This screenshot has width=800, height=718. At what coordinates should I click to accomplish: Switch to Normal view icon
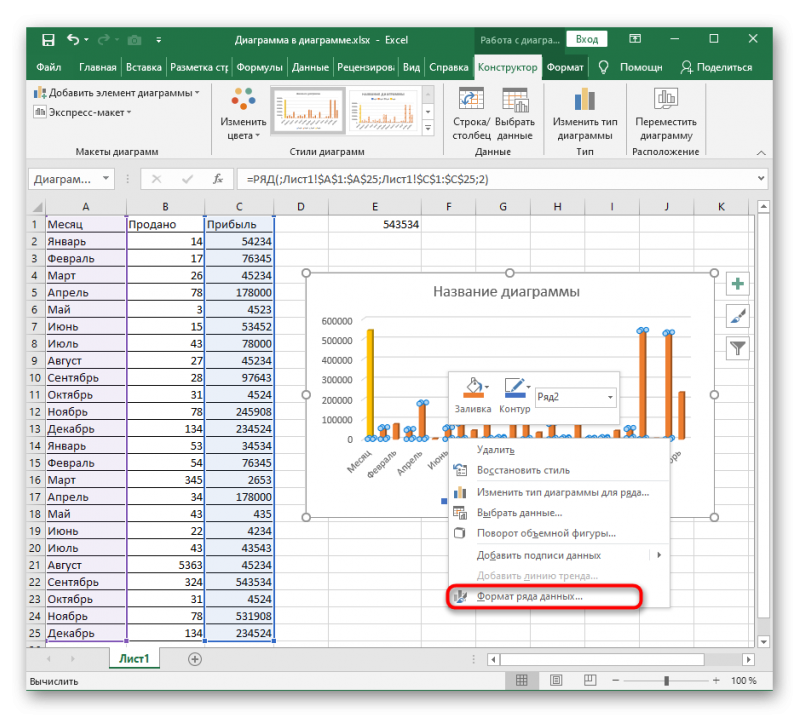point(521,680)
